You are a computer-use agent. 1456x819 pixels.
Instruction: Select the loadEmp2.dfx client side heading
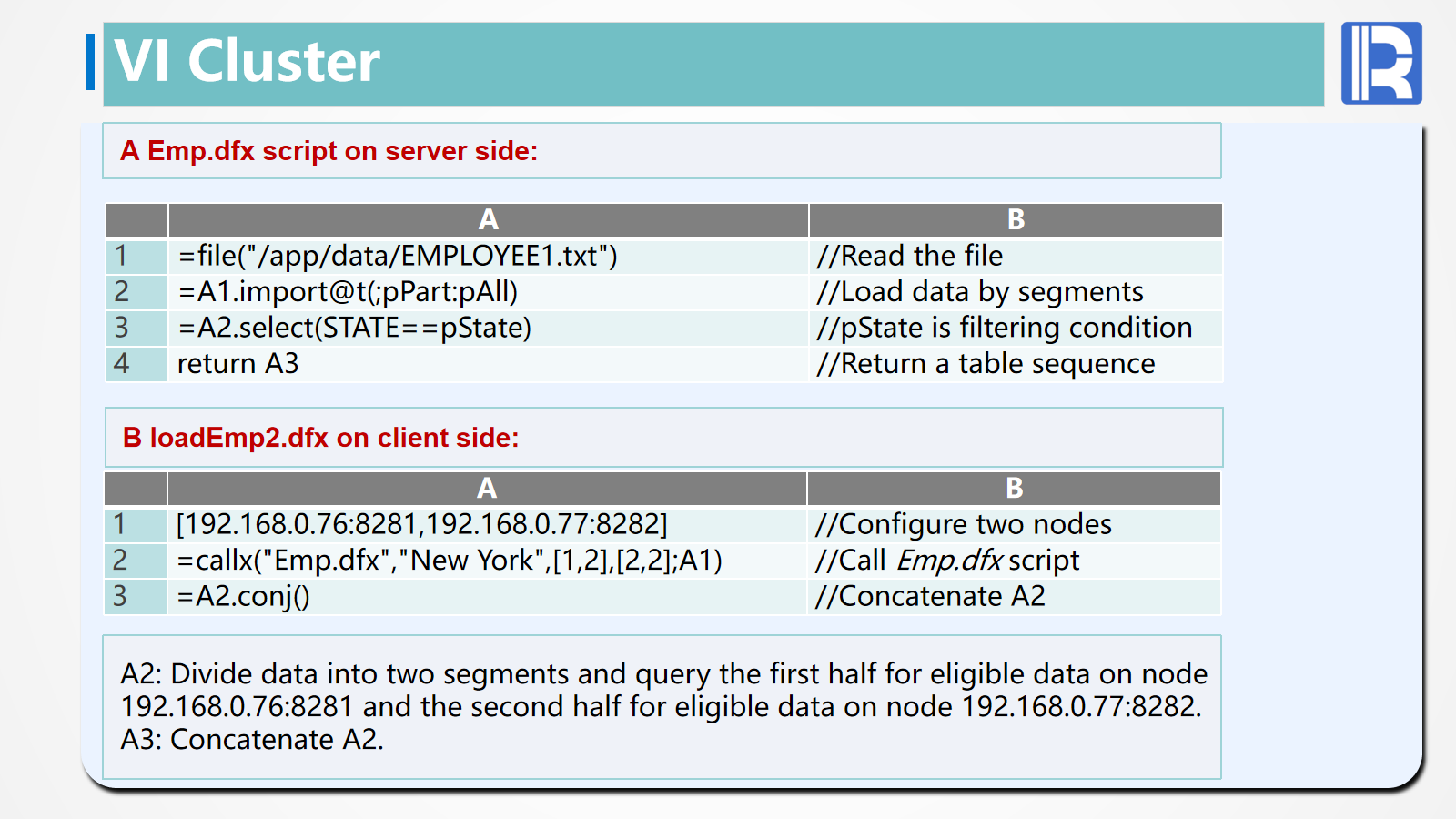pyautogui.click(x=320, y=438)
